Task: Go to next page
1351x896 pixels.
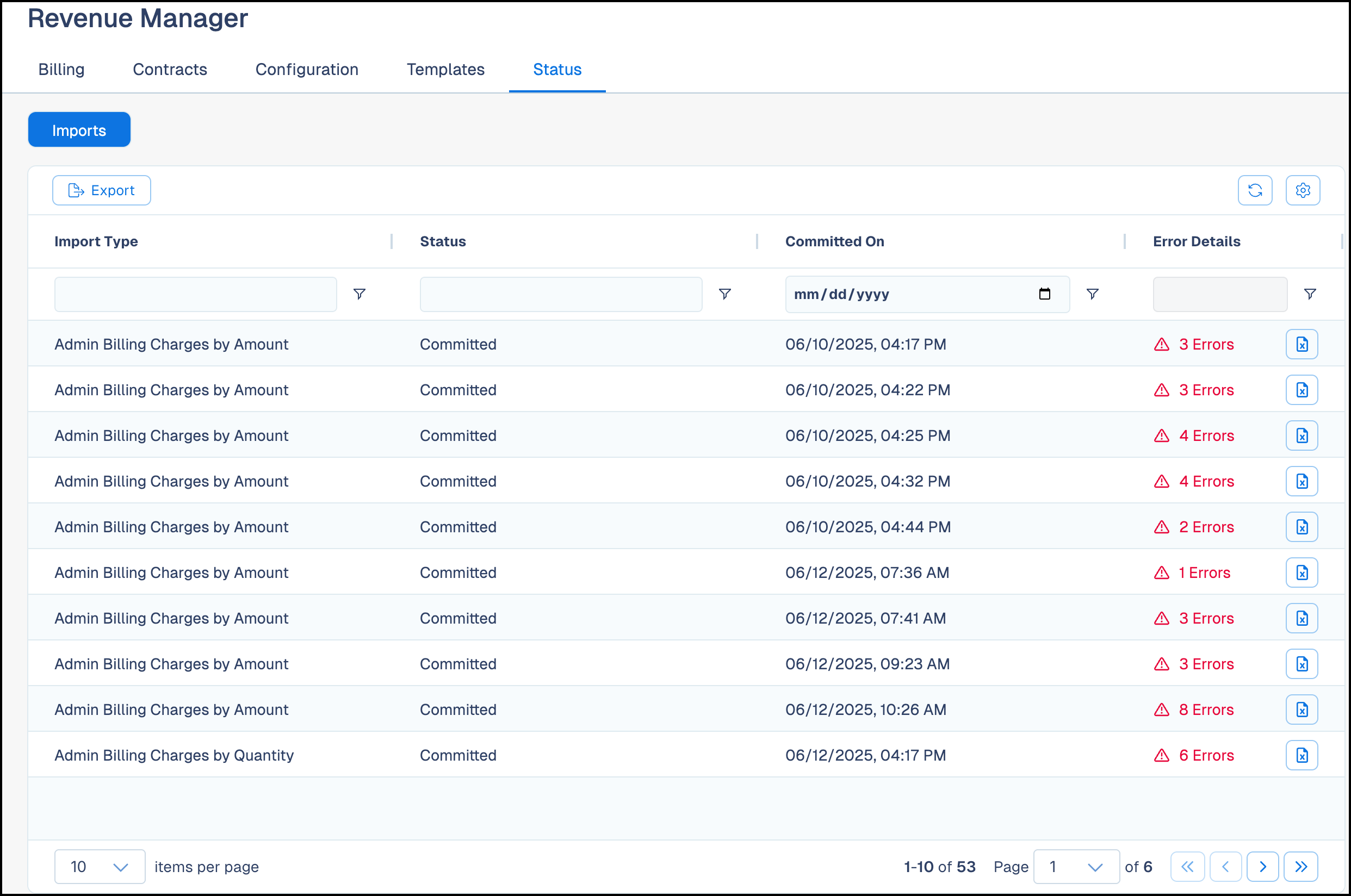Action: 1263,867
